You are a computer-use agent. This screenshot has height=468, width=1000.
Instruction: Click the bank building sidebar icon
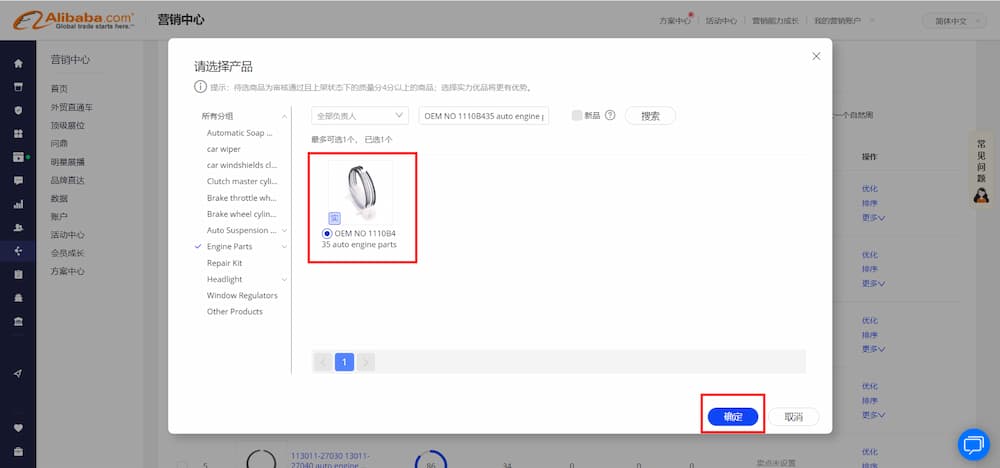tap(18, 321)
